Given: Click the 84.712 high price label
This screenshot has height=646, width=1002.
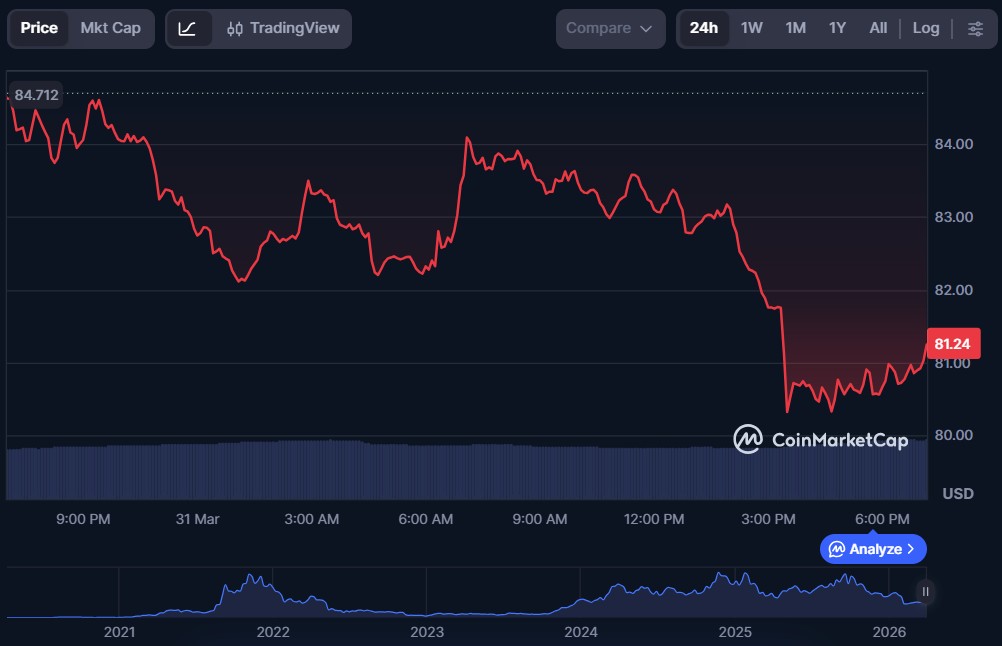Looking at the screenshot, I should tap(36, 95).
